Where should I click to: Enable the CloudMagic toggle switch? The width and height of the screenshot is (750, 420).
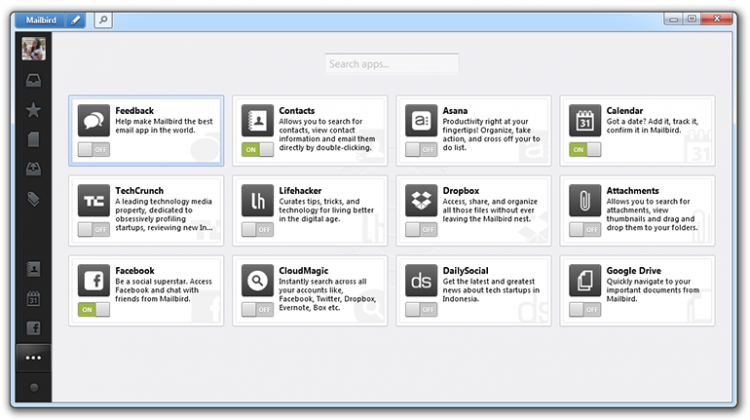click(x=257, y=309)
